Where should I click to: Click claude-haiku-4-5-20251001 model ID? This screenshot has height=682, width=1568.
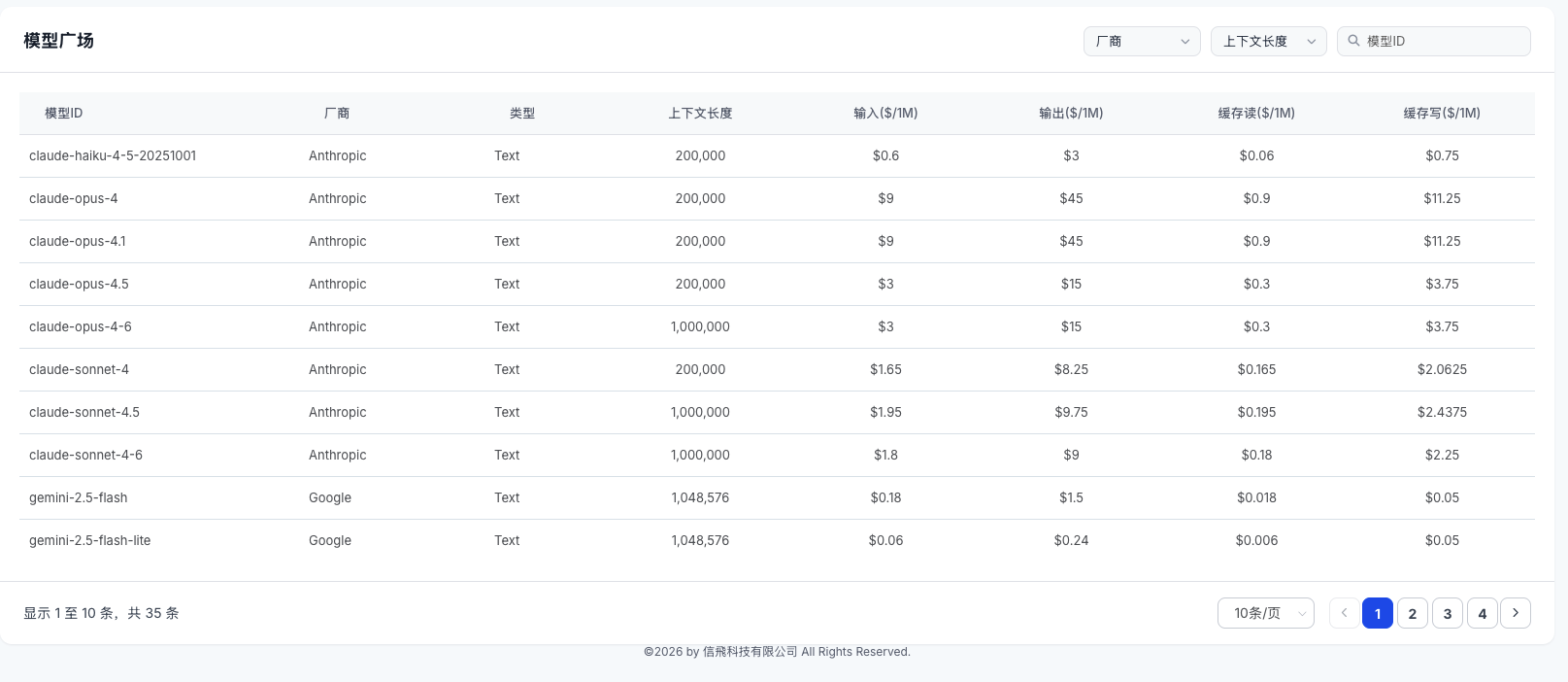point(113,155)
